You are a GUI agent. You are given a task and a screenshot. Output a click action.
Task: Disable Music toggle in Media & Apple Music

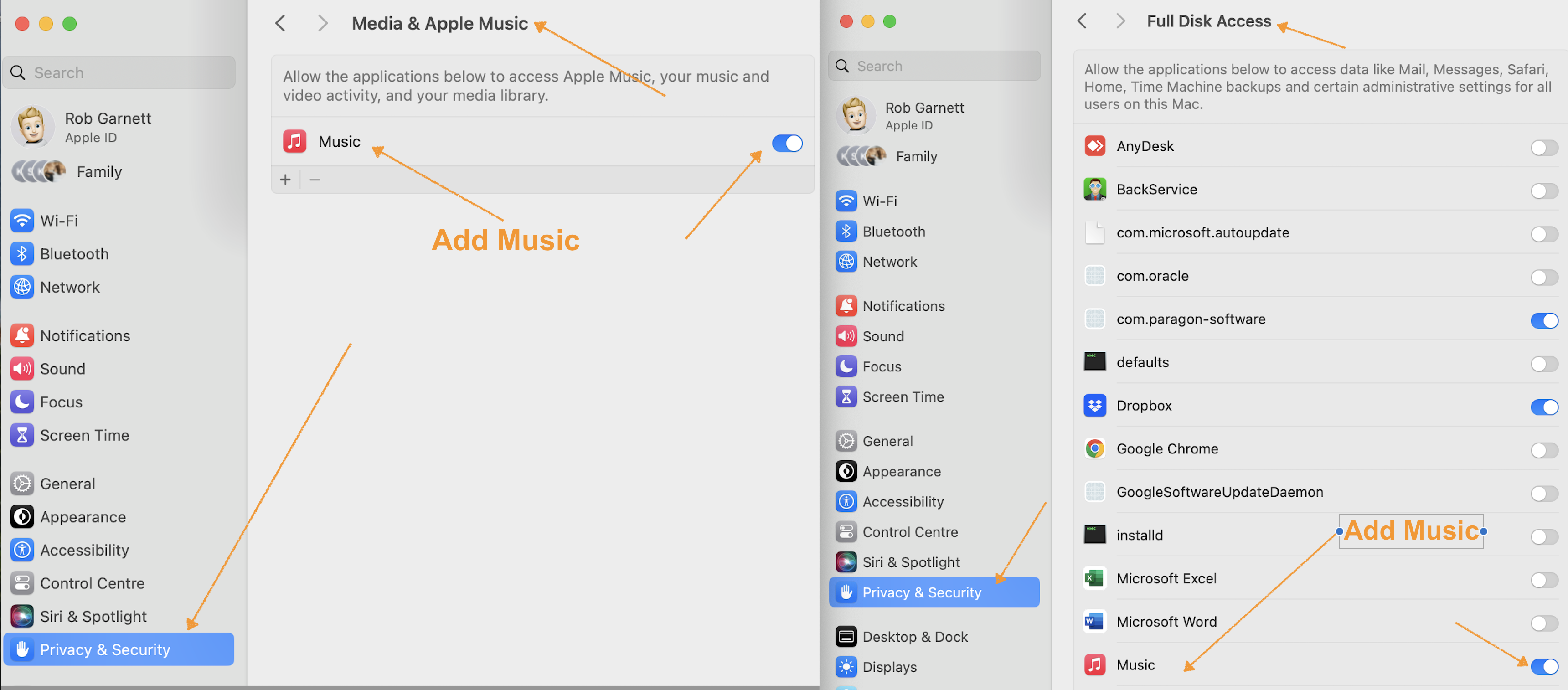[787, 144]
